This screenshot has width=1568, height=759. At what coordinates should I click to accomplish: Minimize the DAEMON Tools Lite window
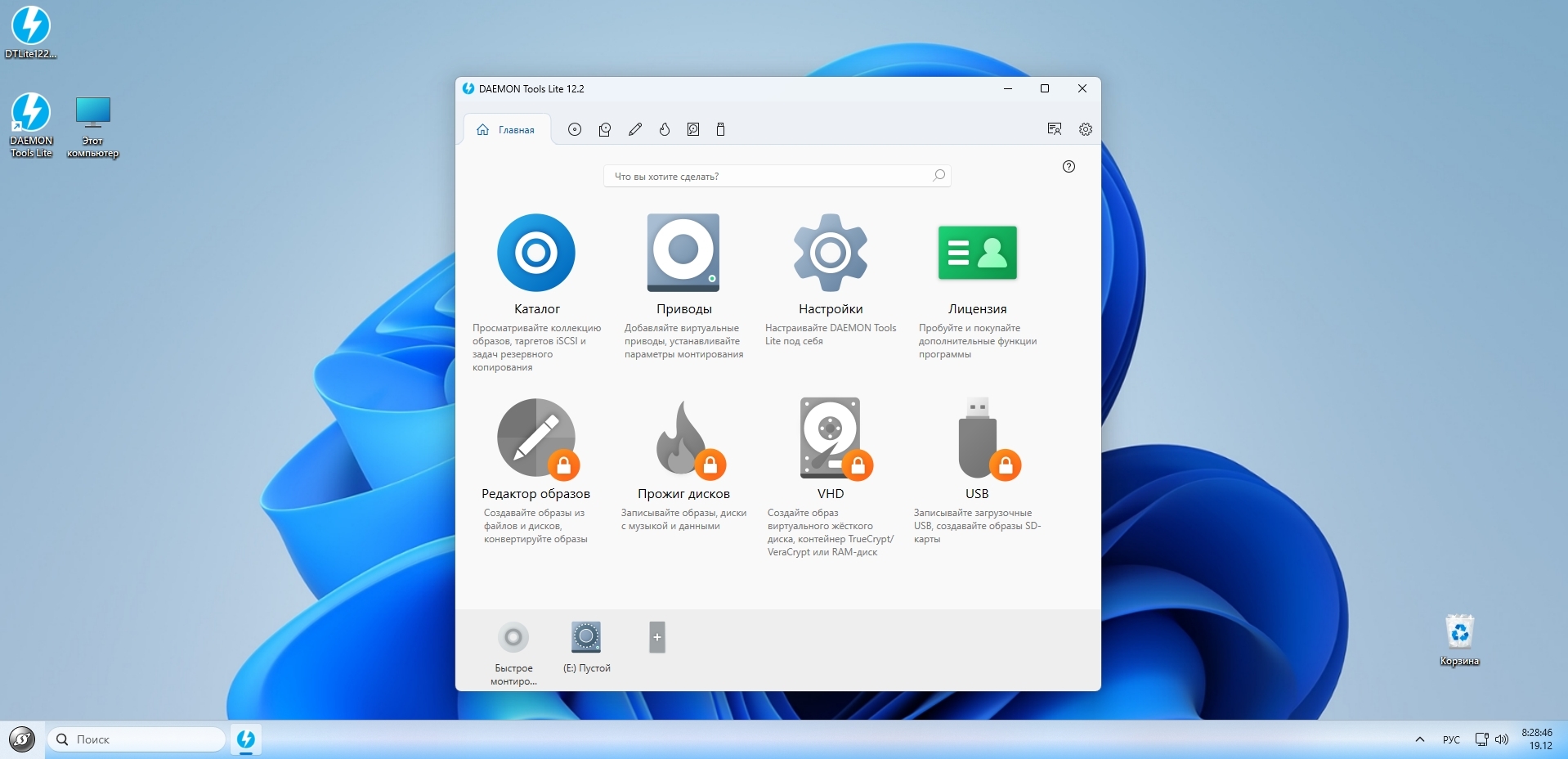1008,88
